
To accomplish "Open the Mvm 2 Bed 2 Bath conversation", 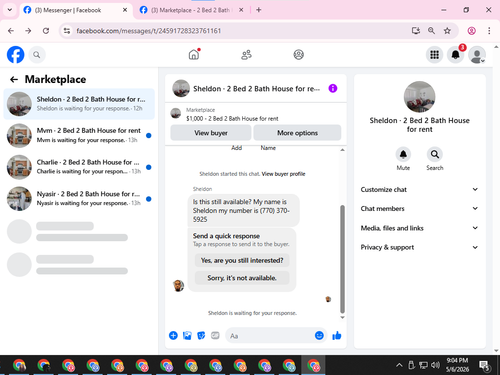I will pyautogui.click(x=79, y=135).
